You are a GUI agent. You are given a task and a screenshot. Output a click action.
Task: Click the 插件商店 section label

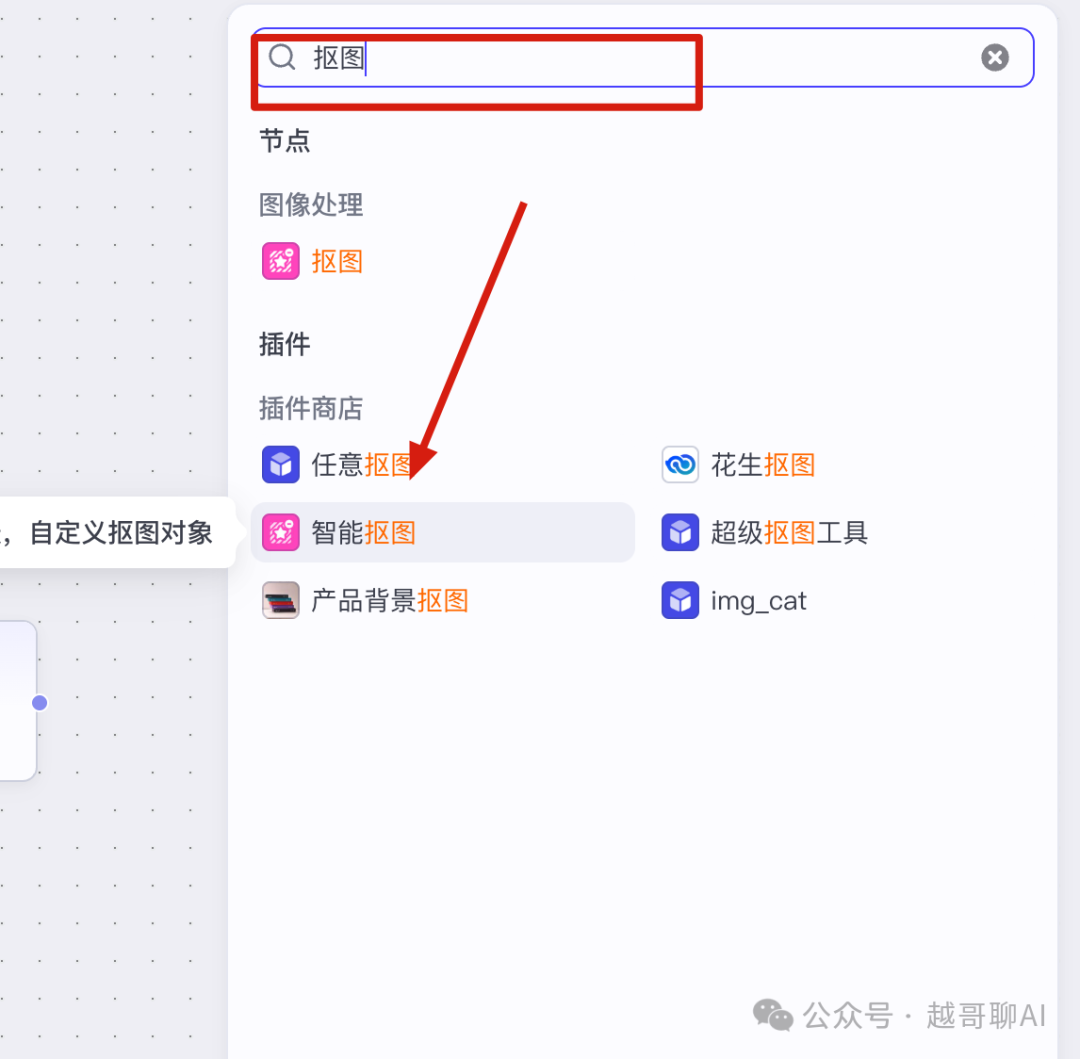[x=311, y=408]
